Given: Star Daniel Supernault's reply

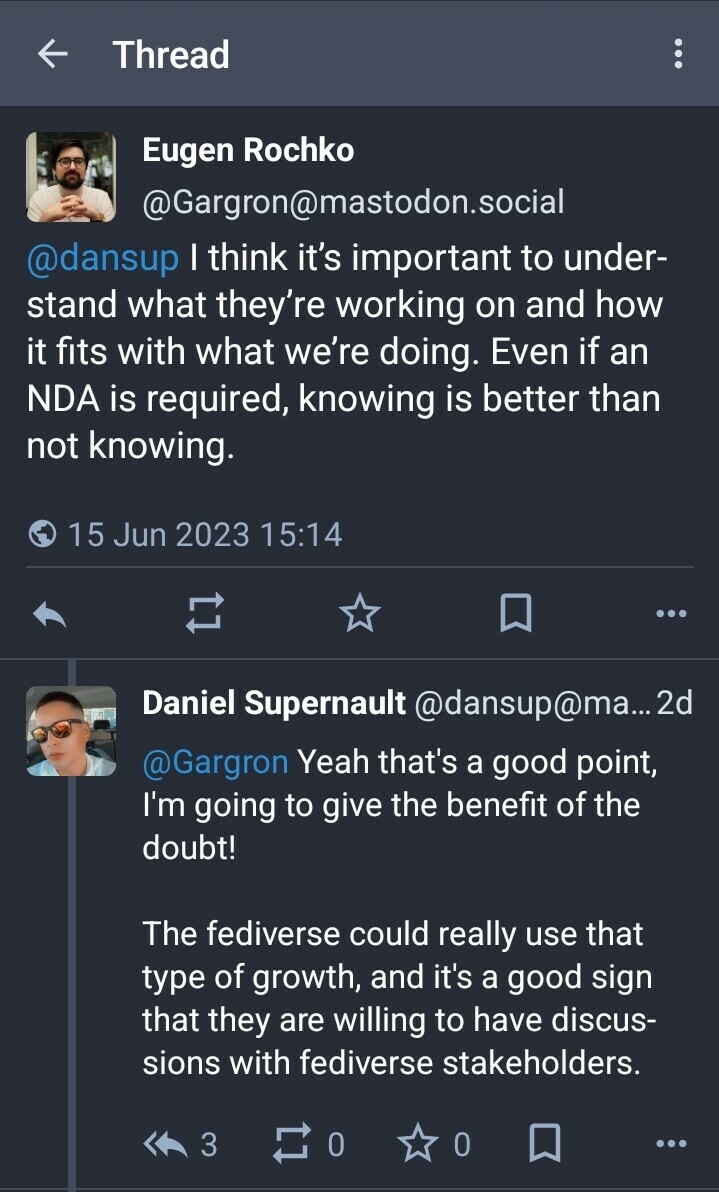Looking at the screenshot, I should [x=418, y=1142].
